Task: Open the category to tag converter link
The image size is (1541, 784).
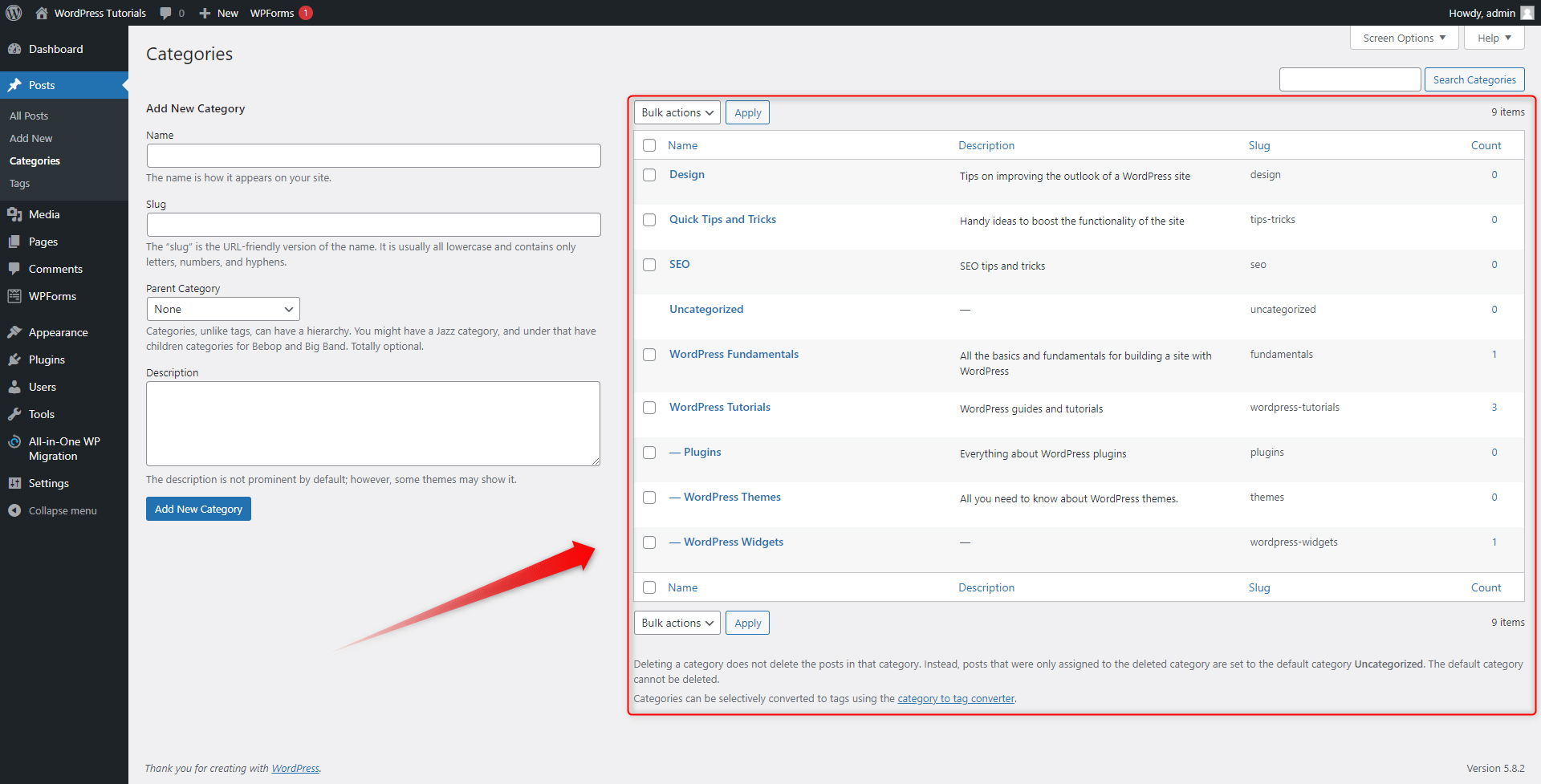Action: tap(956, 698)
